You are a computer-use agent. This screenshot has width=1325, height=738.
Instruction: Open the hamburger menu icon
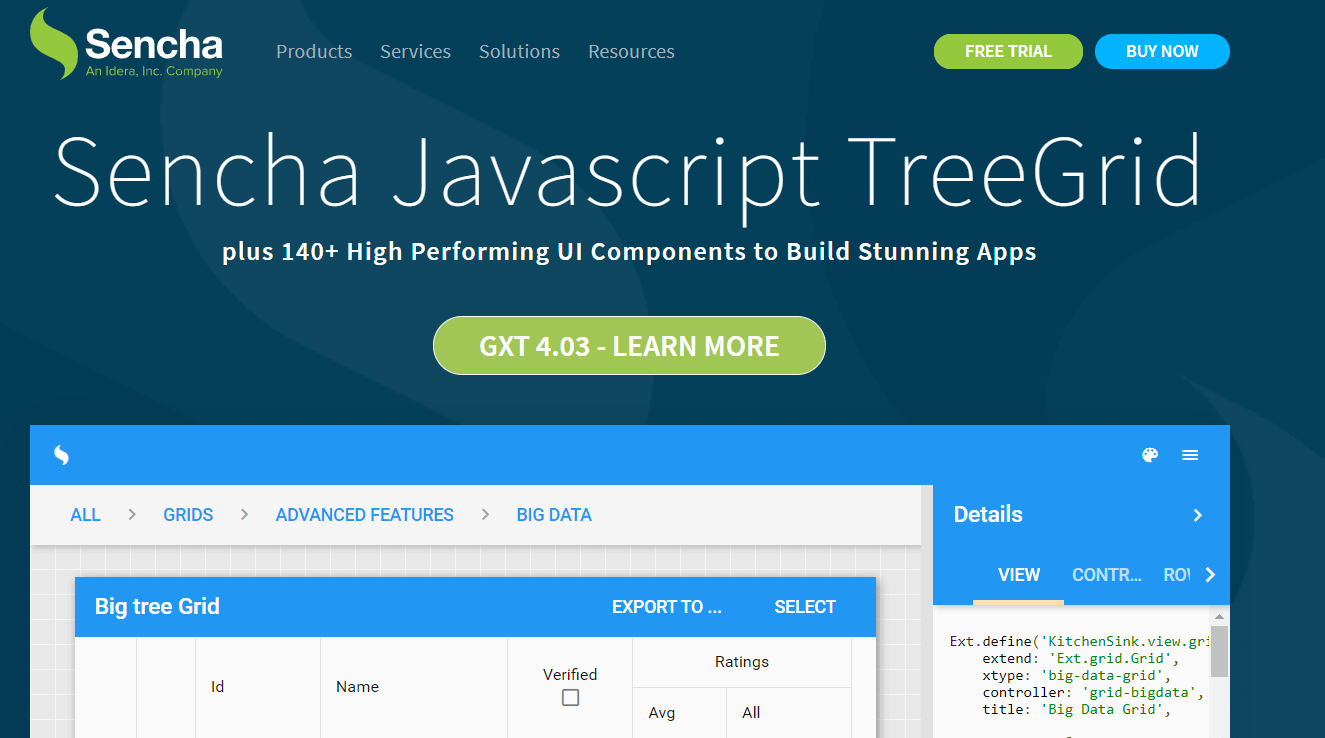1190,455
